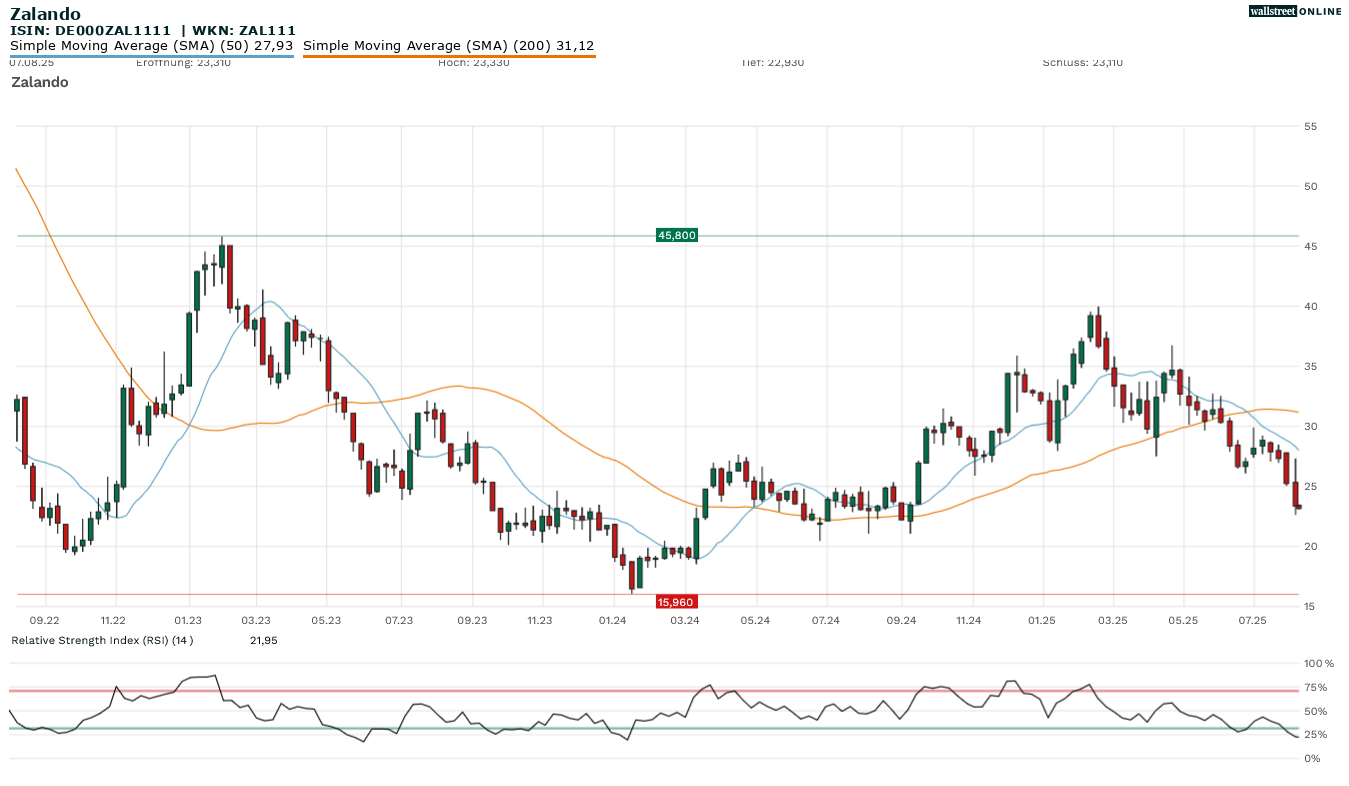Click the 01.25 date axis label
This screenshot has height=786, width=1349.
click(x=1042, y=621)
